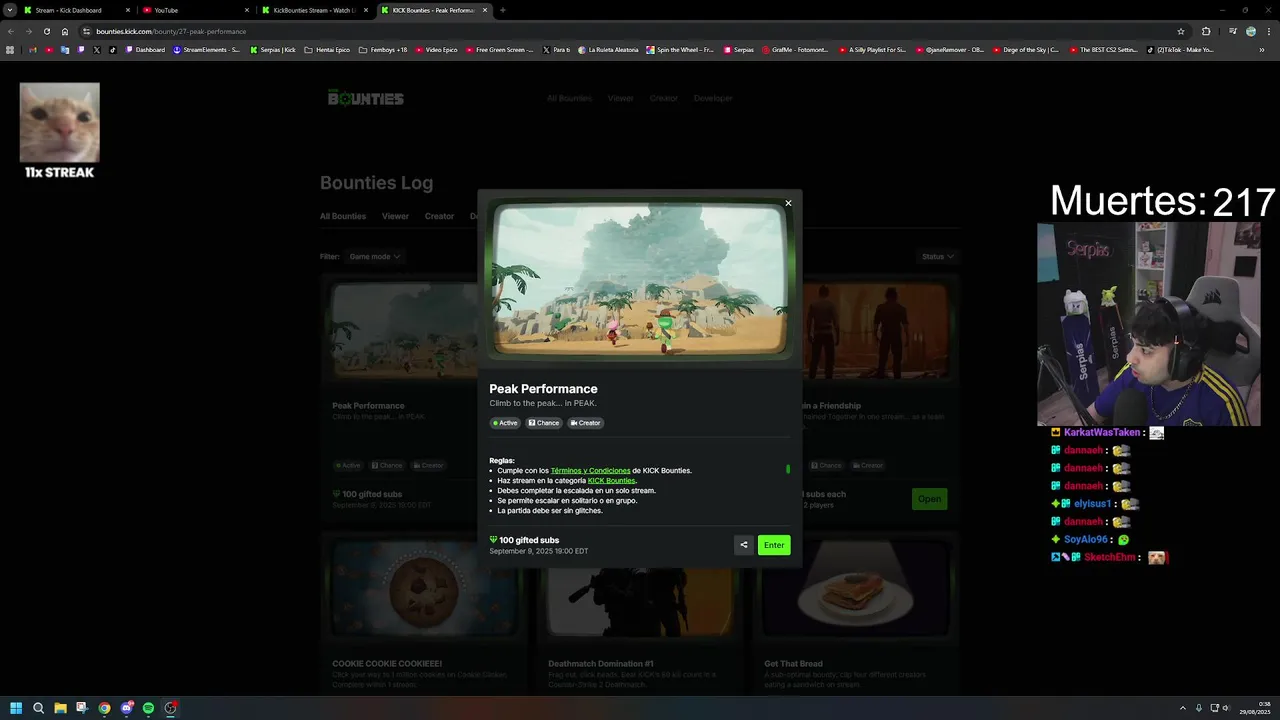The width and height of the screenshot is (1280, 720).
Task: Go back in browser history
Action: (x=10, y=31)
